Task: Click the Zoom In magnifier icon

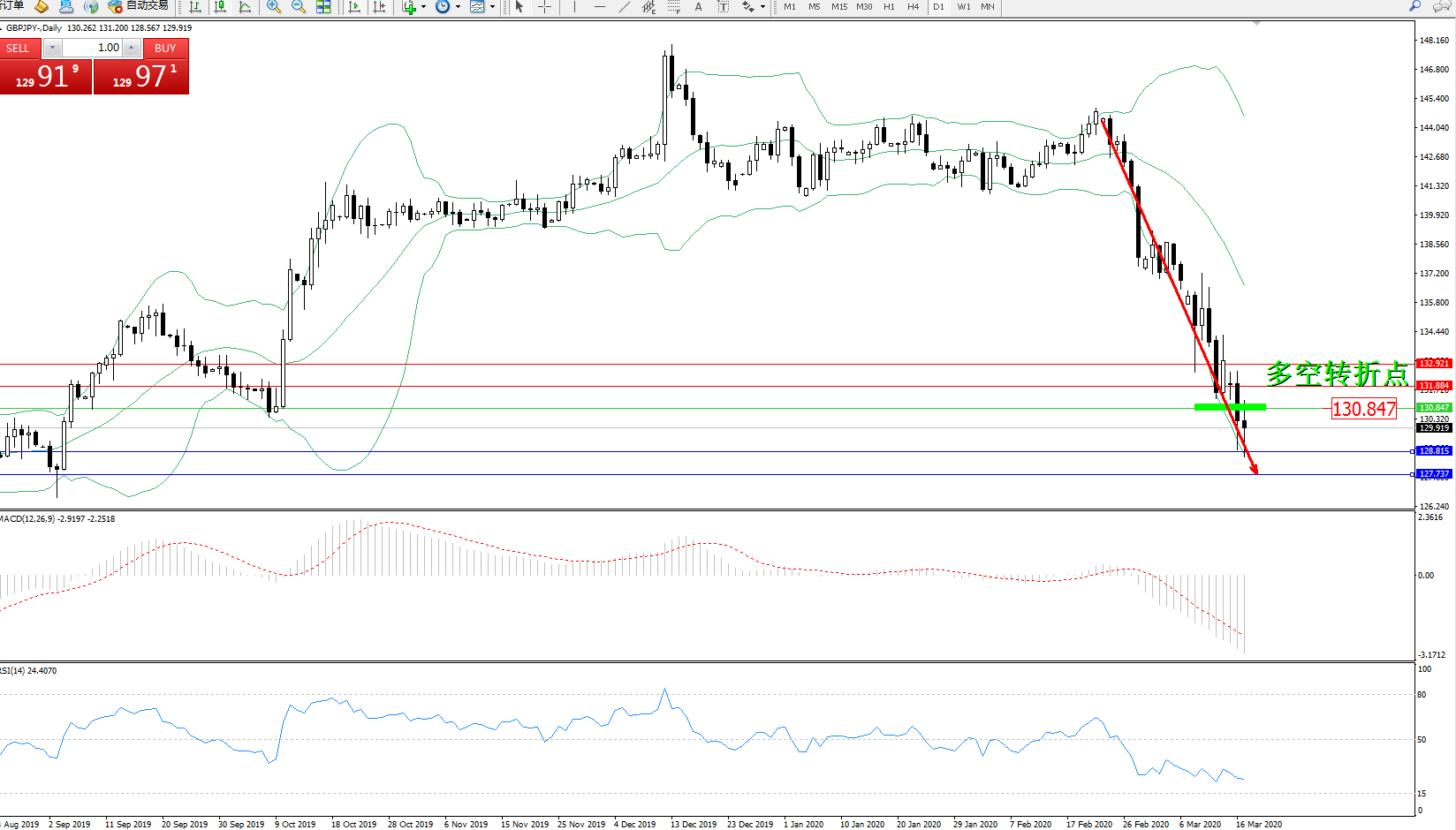Action: pos(274,7)
